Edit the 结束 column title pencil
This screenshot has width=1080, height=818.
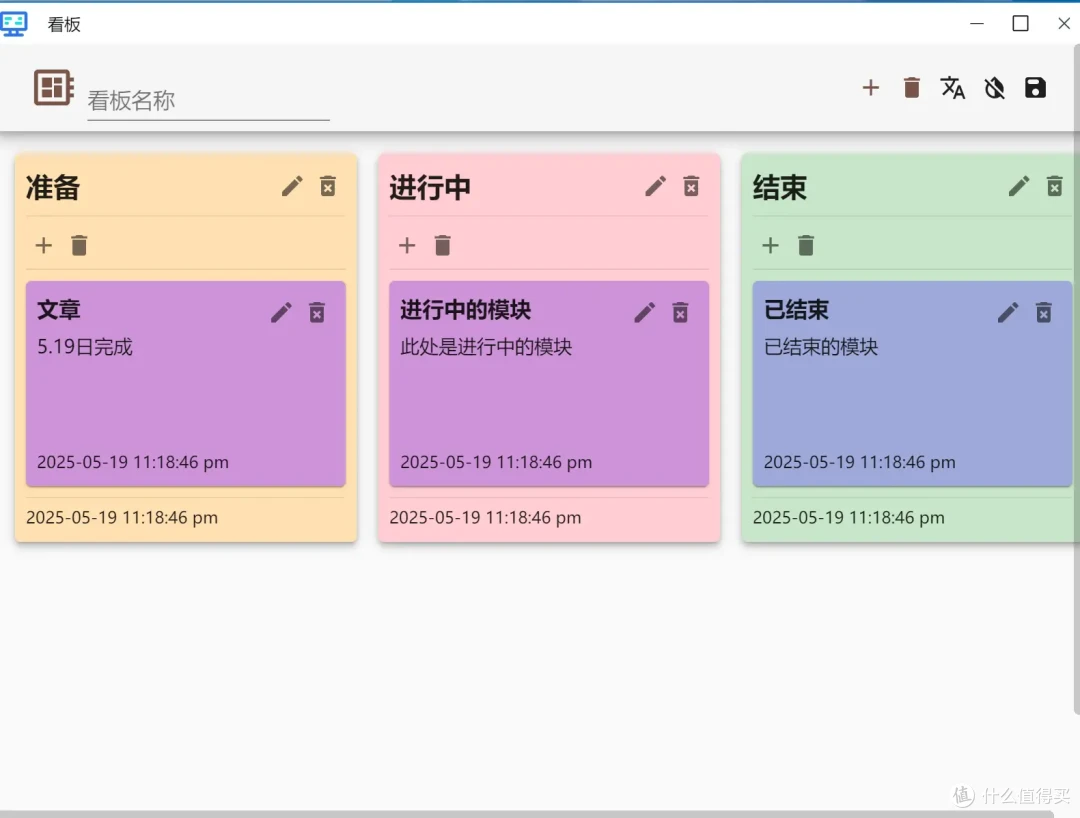[1019, 186]
